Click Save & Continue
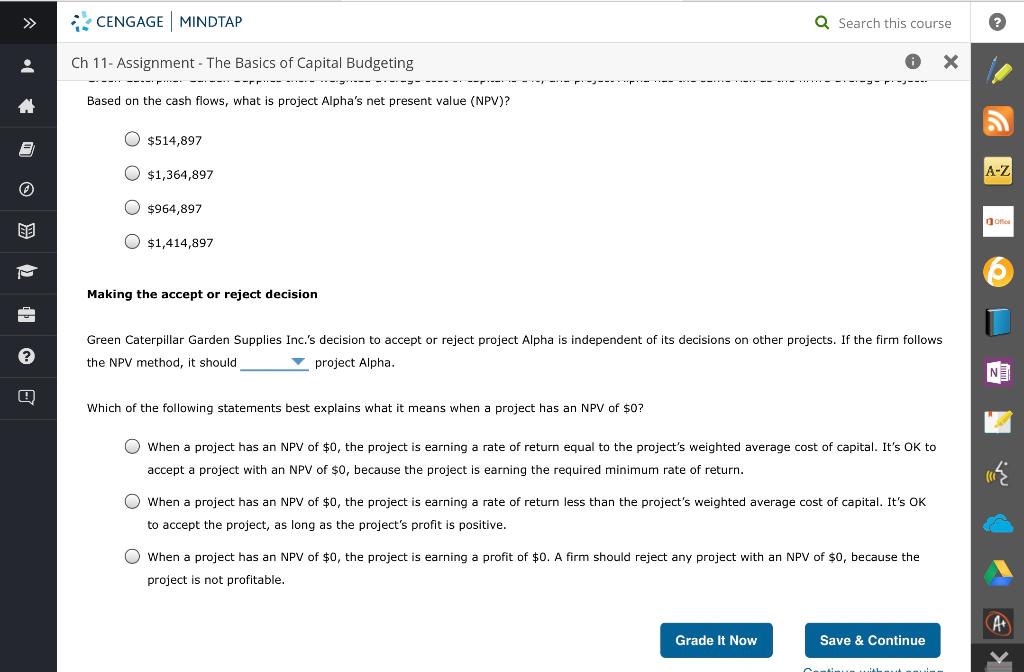 872,640
